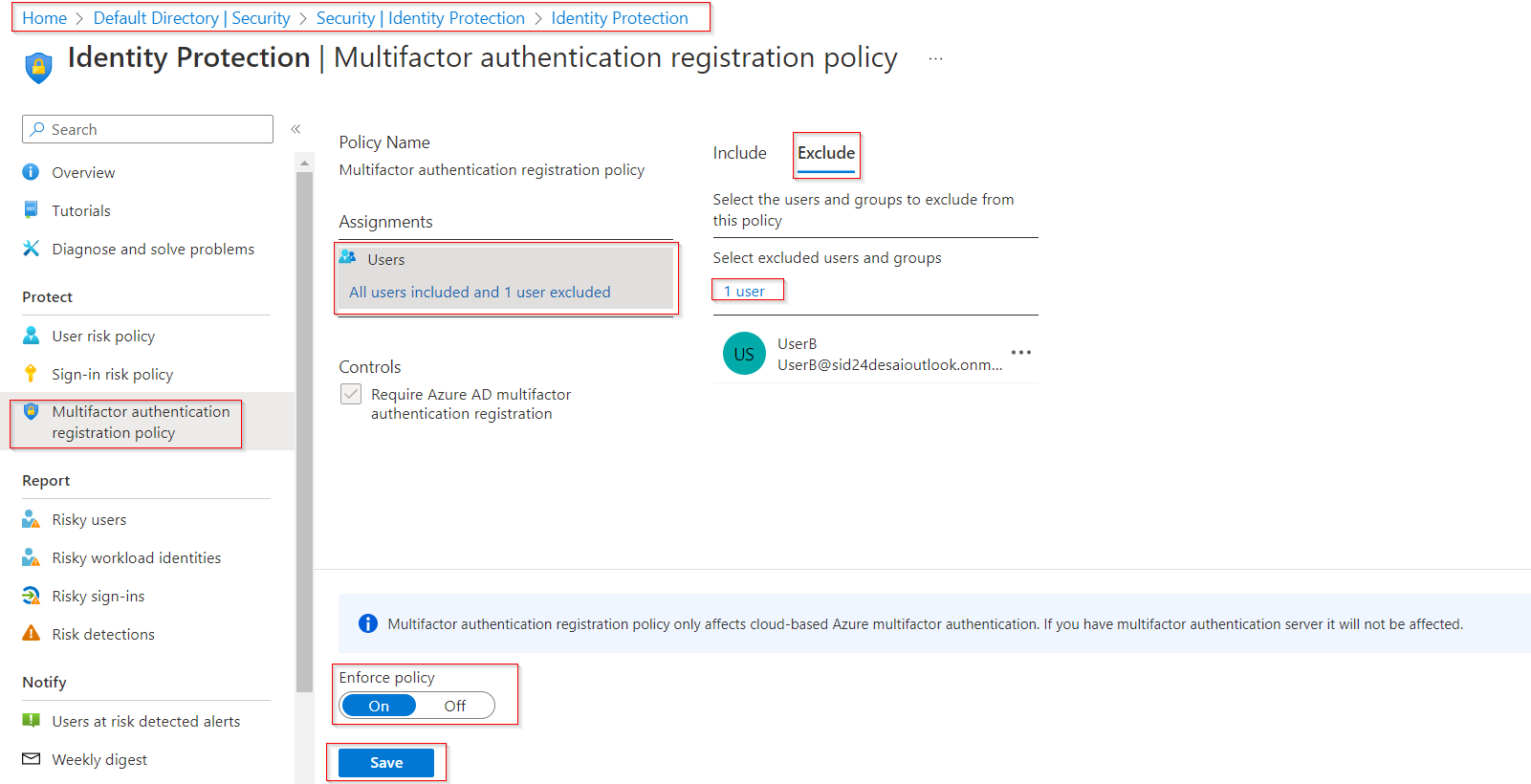Image resolution: width=1531 pixels, height=784 pixels.
Task: Click the 1 user link
Action: point(744,291)
